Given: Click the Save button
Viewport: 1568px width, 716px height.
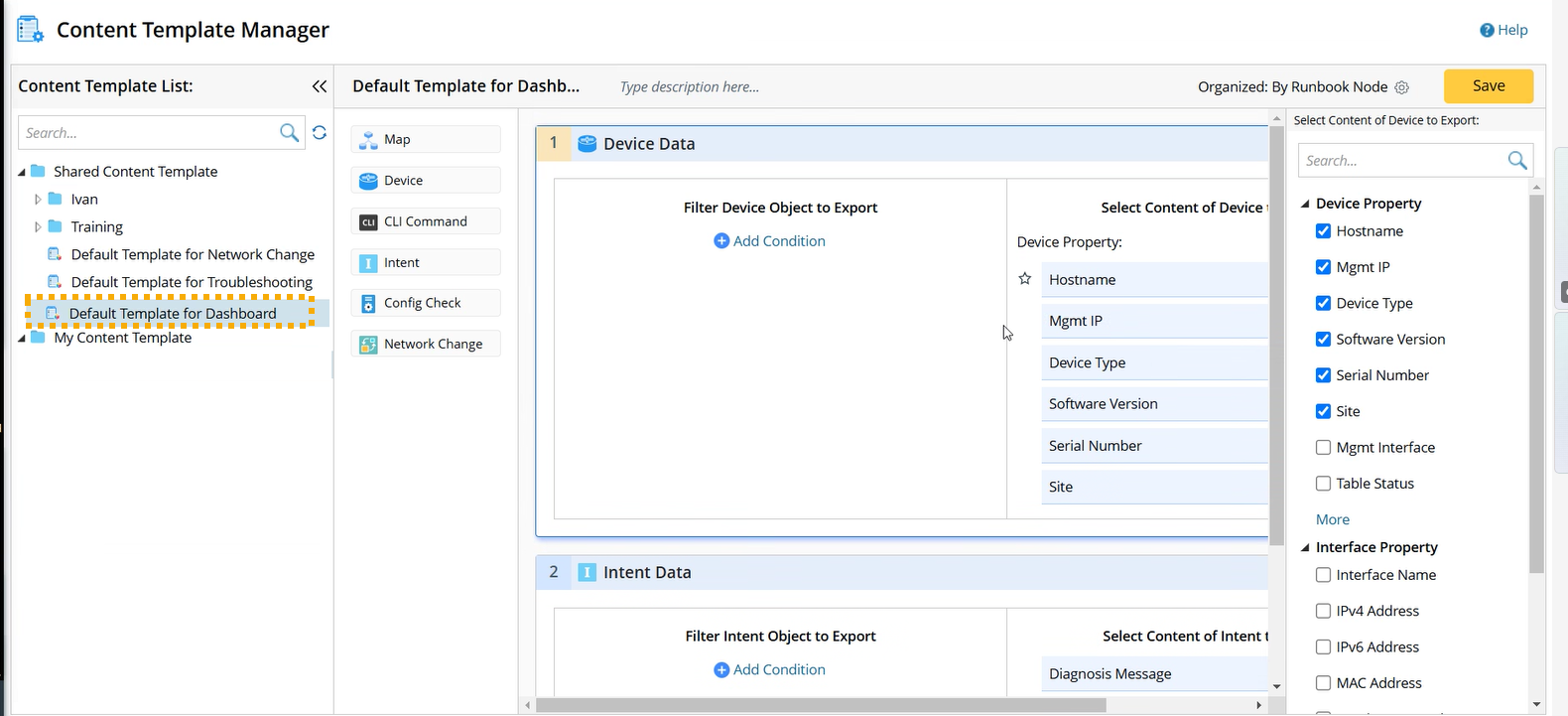Looking at the screenshot, I should (x=1488, y=86).
